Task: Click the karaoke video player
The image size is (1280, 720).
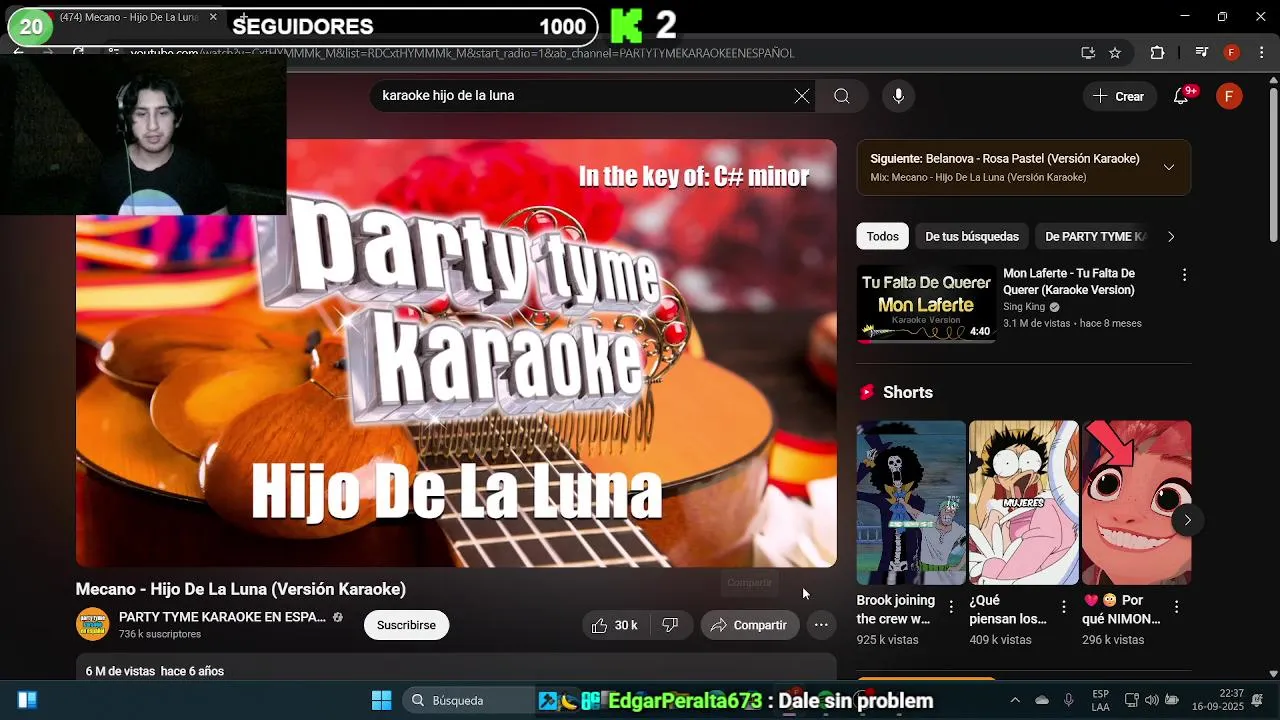Action: tap(456, 353)
